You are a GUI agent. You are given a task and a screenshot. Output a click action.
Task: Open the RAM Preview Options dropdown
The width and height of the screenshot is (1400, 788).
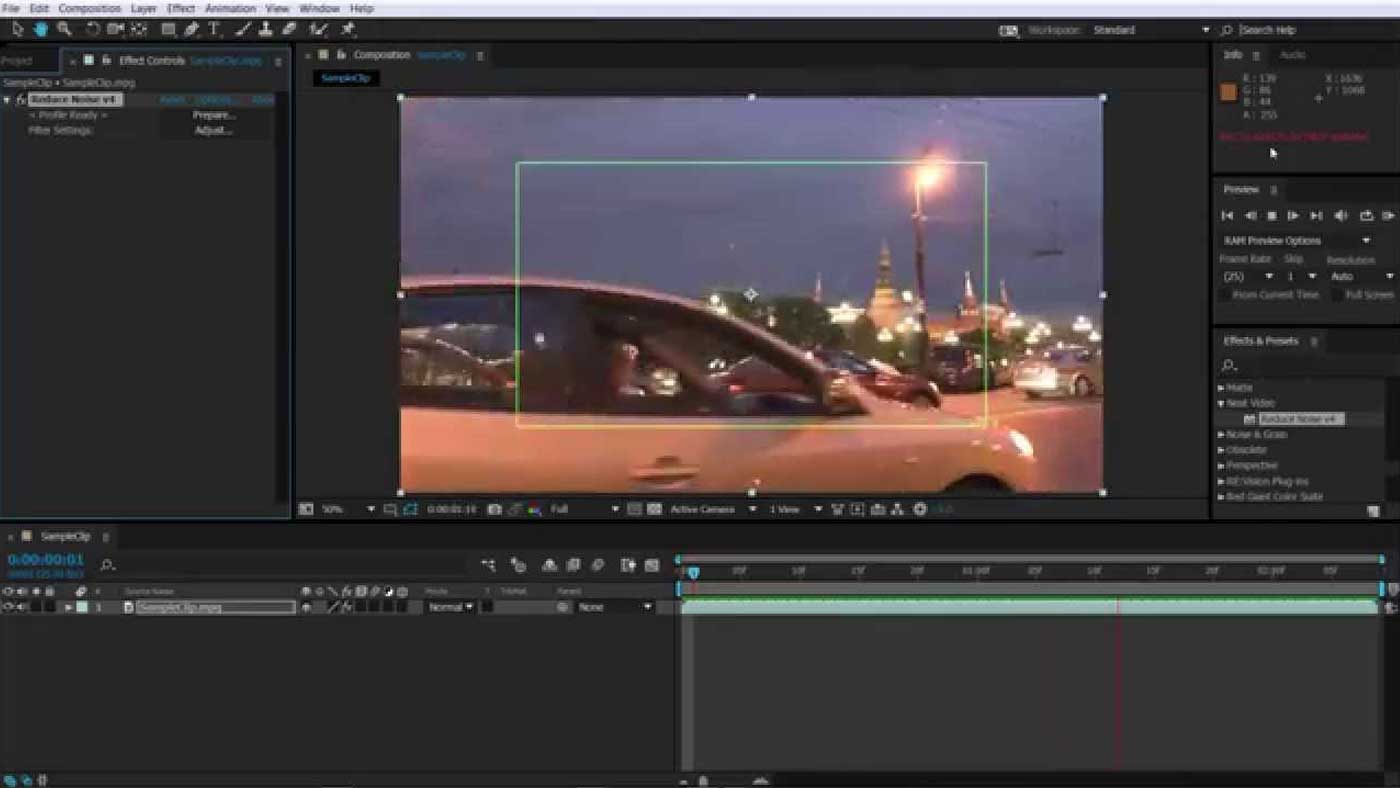coord(1296,240)
